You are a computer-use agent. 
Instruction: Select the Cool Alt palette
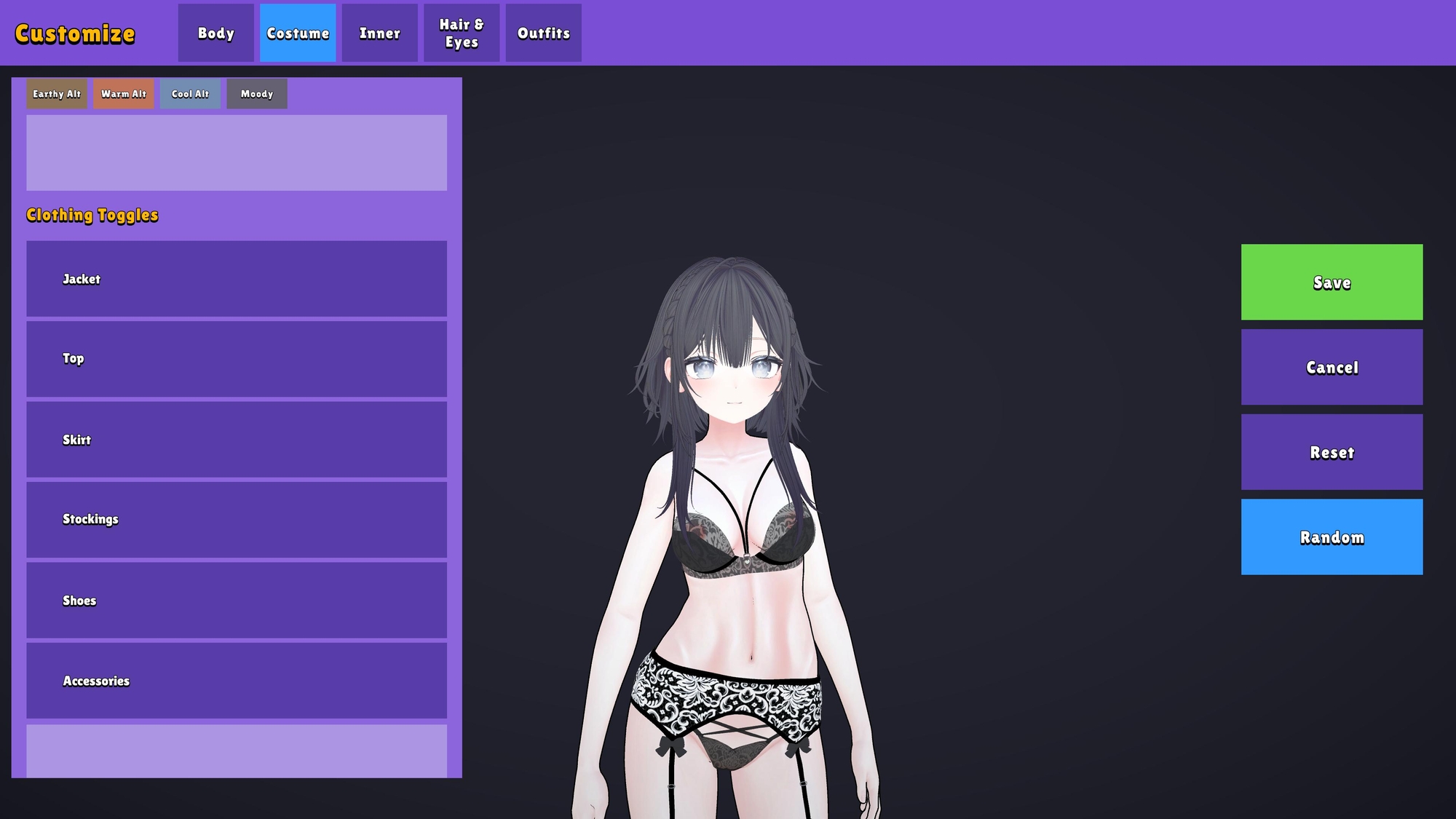190,93
